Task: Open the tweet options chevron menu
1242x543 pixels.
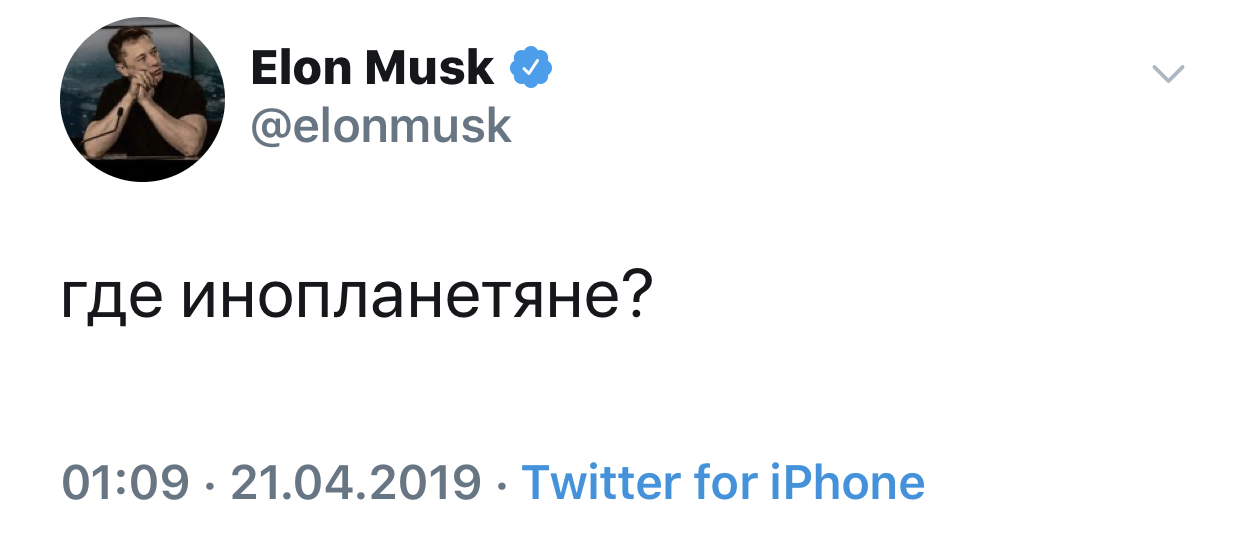Action: [1168, 73]
